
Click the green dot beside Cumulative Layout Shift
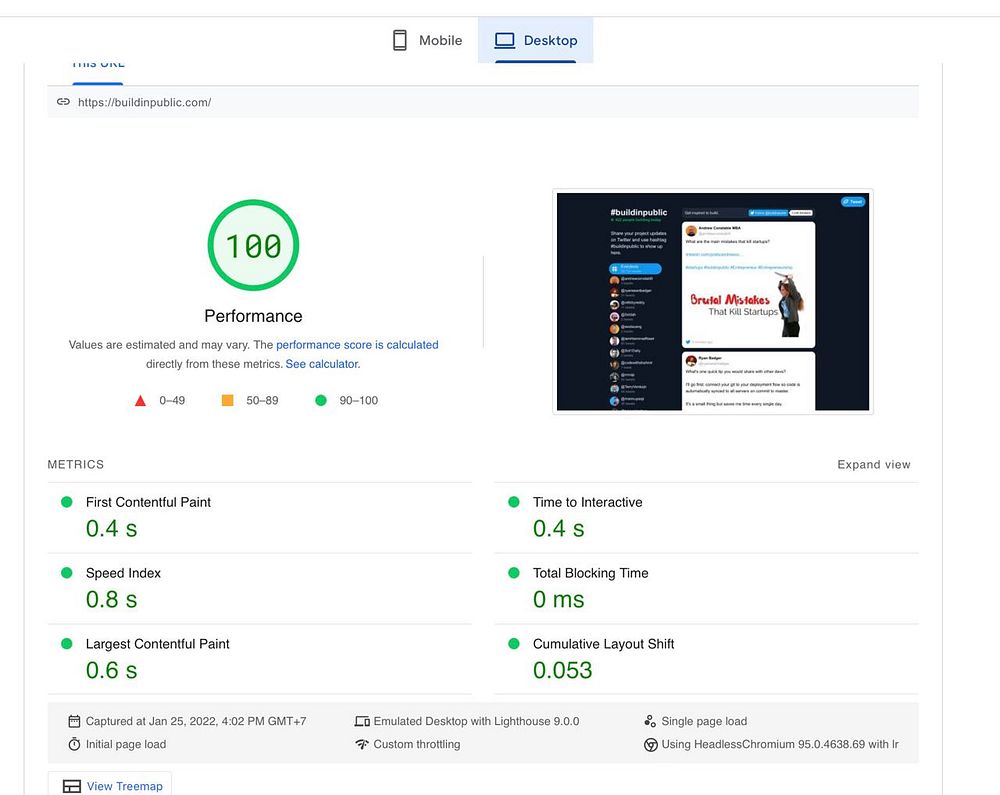pos(513,643)
